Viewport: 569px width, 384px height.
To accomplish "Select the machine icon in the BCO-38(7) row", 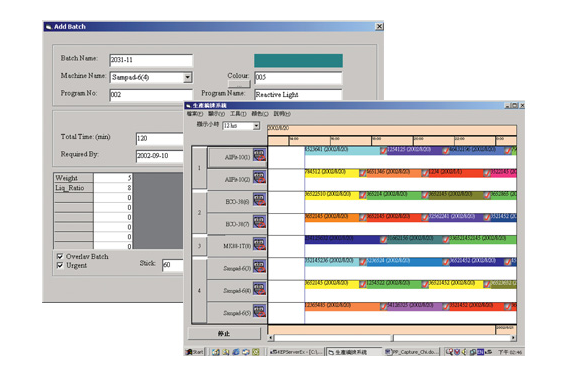I will pyautogui.click(x=259, y=222).
